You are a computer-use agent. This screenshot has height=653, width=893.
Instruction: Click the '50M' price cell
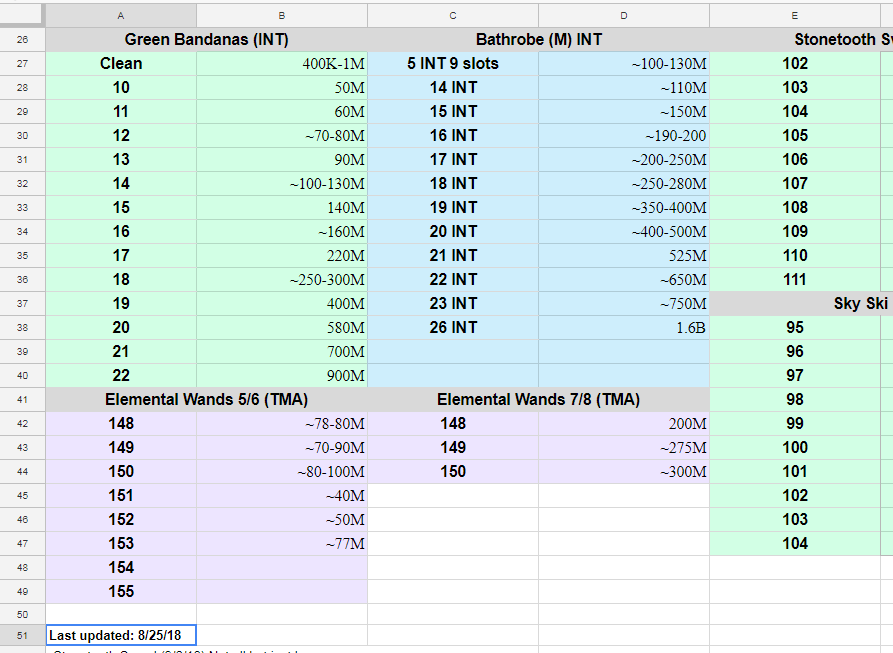pos(282,88)
